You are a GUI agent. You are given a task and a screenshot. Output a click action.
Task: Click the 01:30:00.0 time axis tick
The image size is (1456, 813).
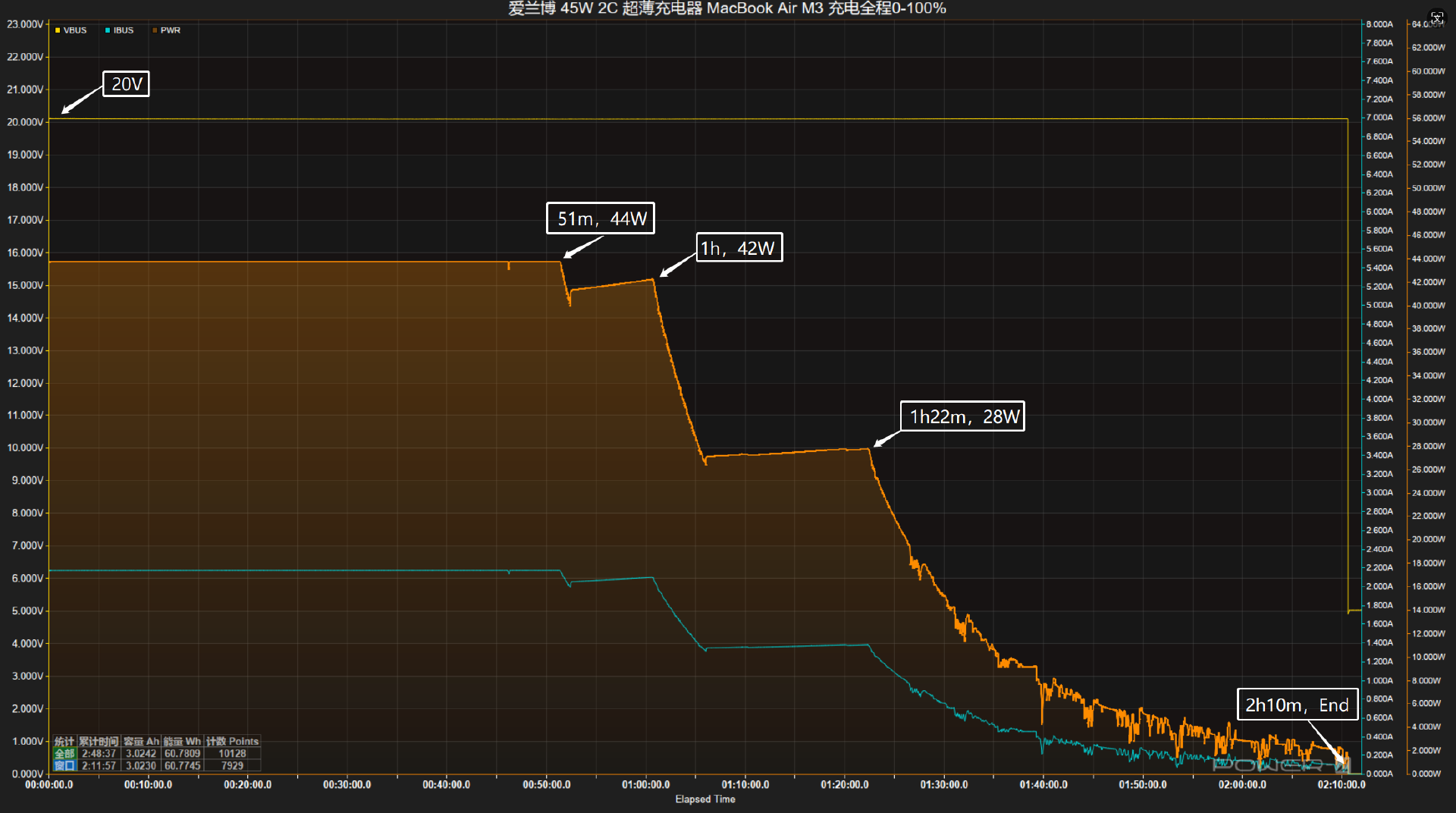pyautogui.click(x=944, y=785)
